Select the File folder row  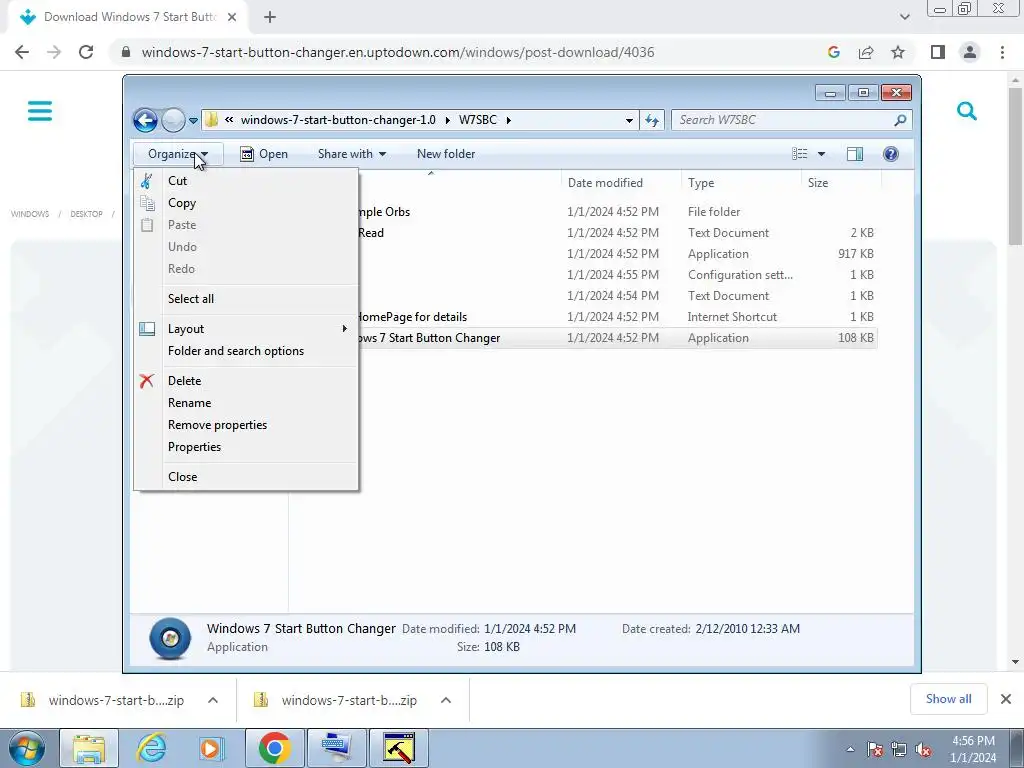pyautogui.click(x=617, y=212)
